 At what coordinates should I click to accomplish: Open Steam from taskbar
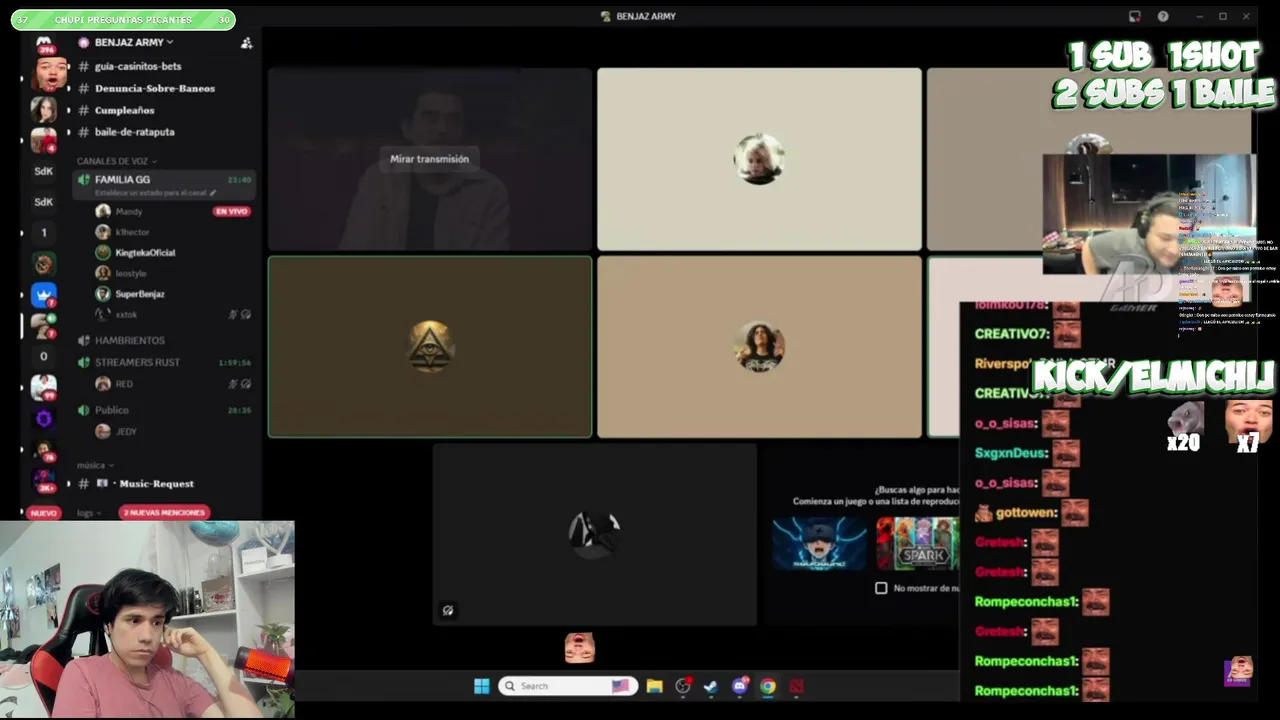tap(711, 686)
